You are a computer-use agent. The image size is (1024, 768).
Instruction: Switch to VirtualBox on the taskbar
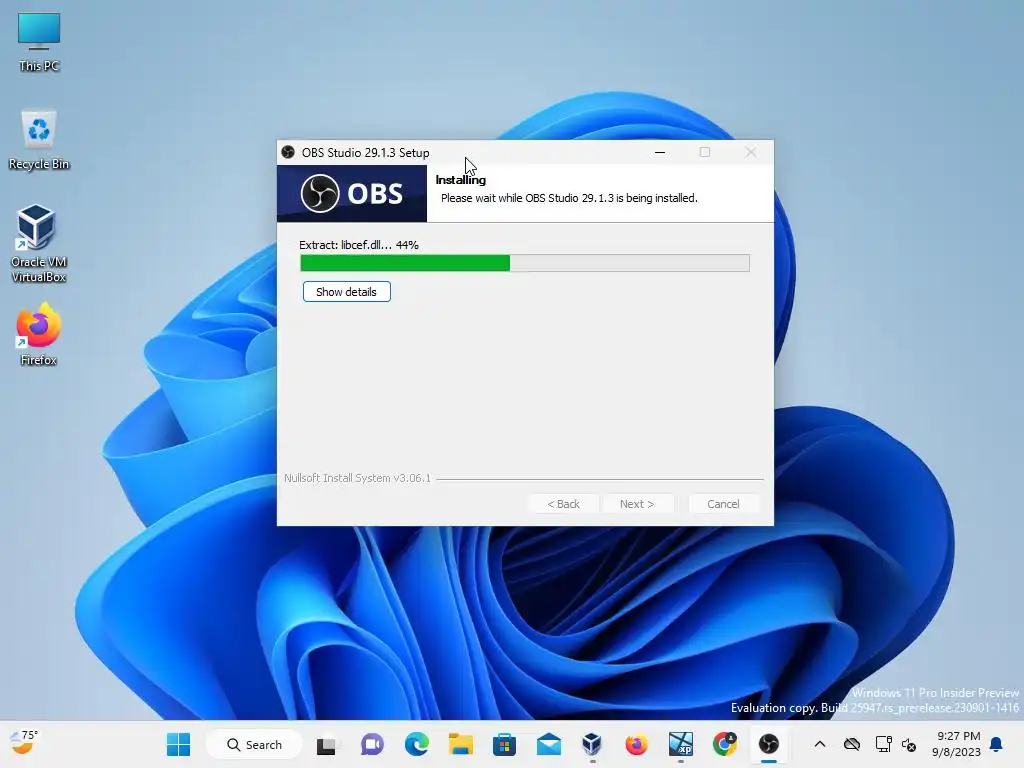592,744
